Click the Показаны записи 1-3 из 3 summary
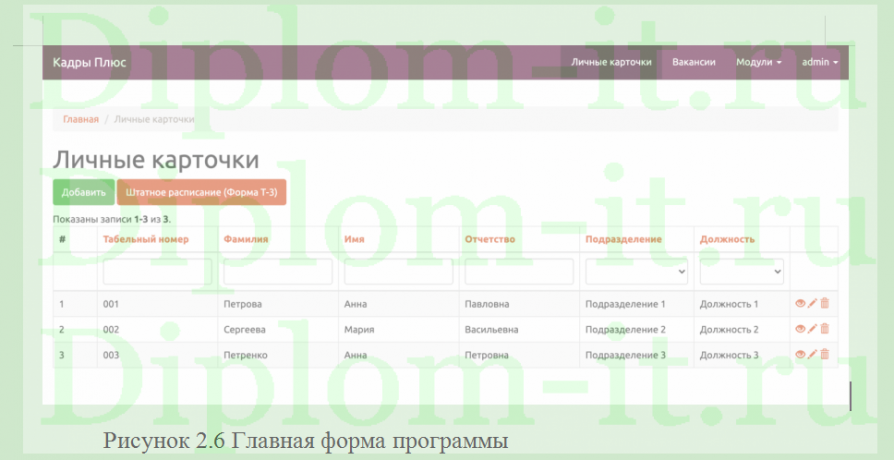Viewport: 894px width, 460px height. point(112,219)
